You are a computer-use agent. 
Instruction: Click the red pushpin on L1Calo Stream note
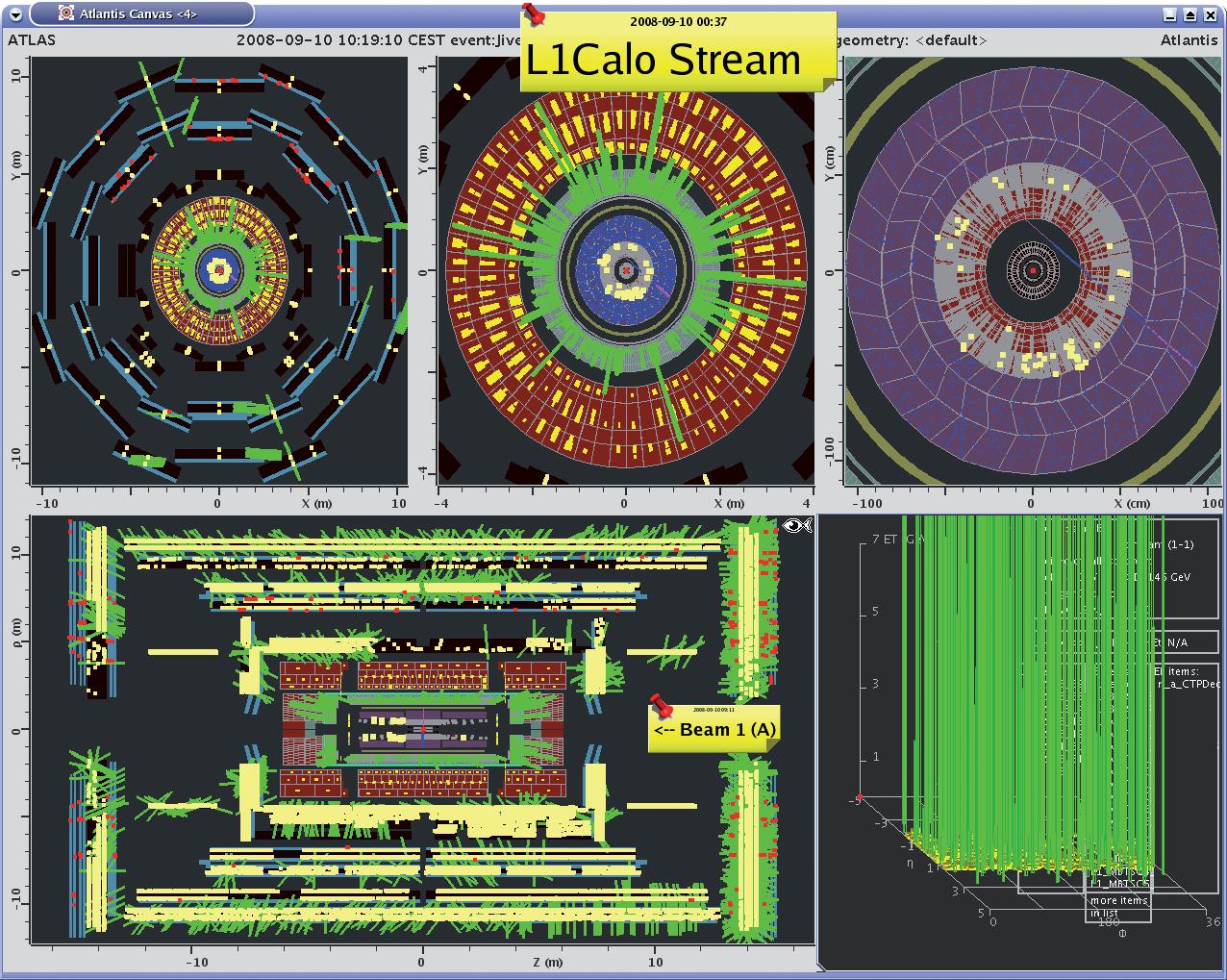point(534,14)
